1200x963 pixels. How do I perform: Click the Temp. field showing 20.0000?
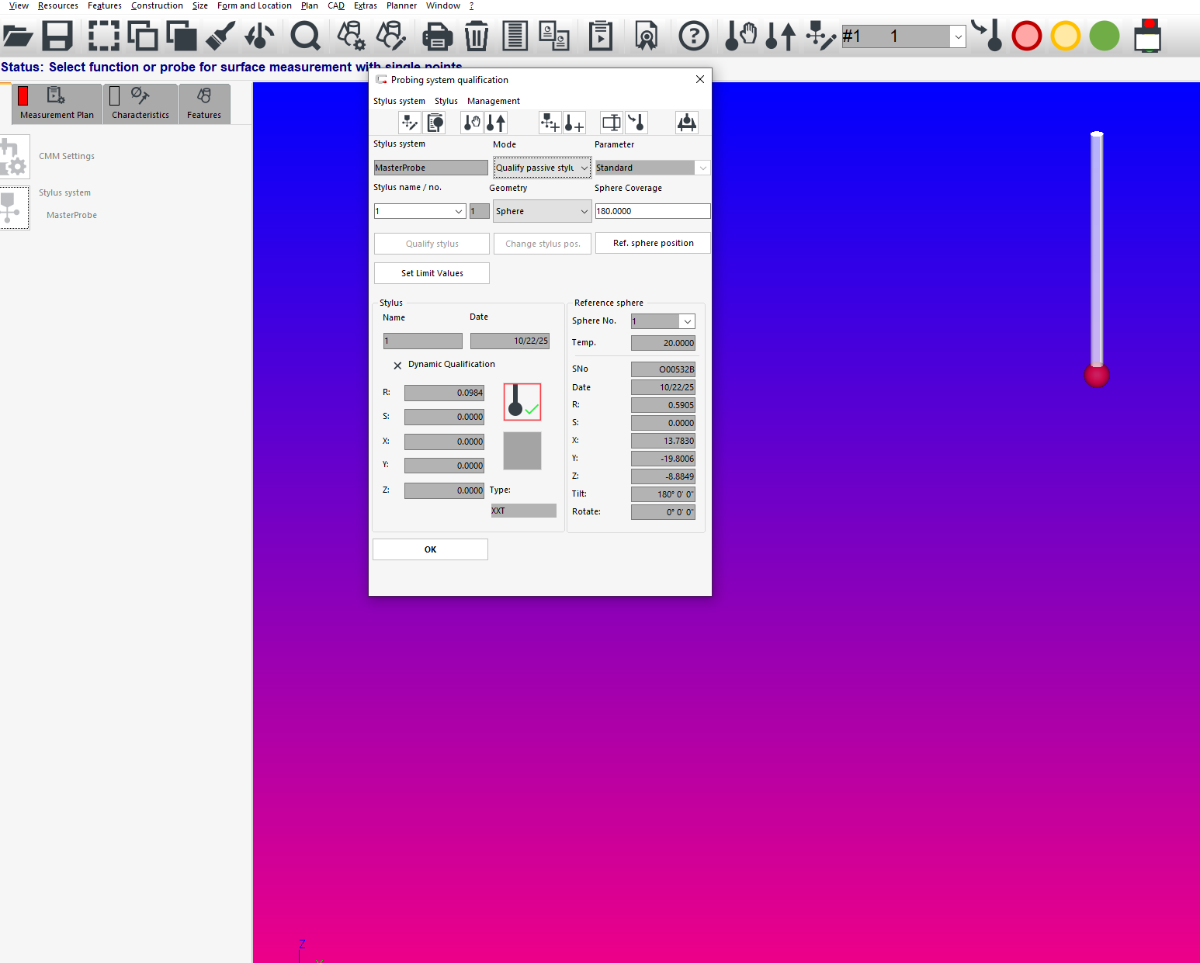[x=663, y=343]
